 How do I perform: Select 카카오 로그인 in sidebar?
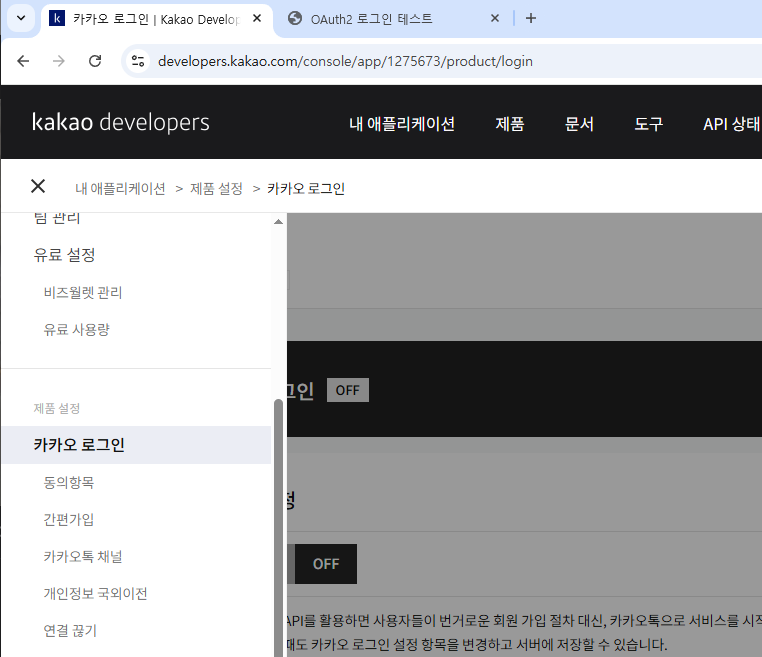tap(137, 445)
